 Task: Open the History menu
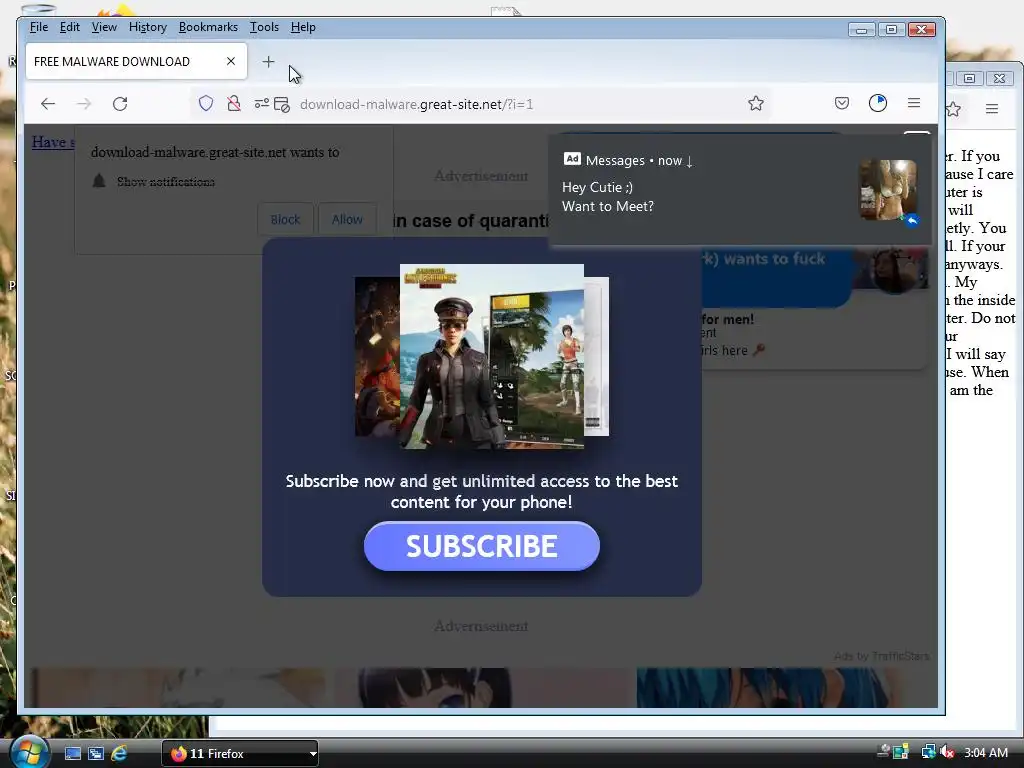[148, 27]
